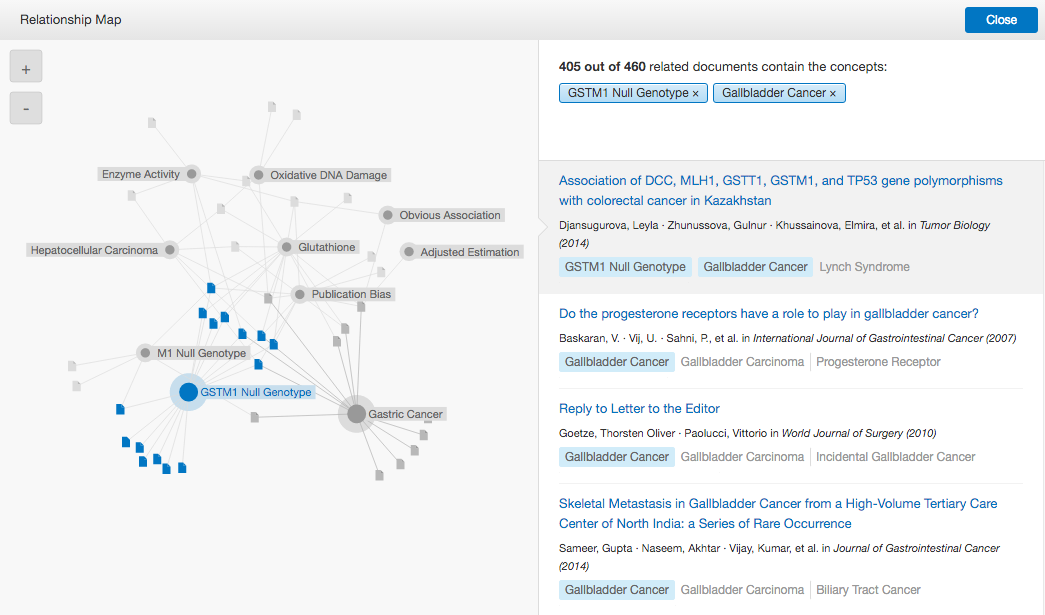The image size is (1045, 615).
Task: Select the Obvious Association node
Action: point(387,215)
